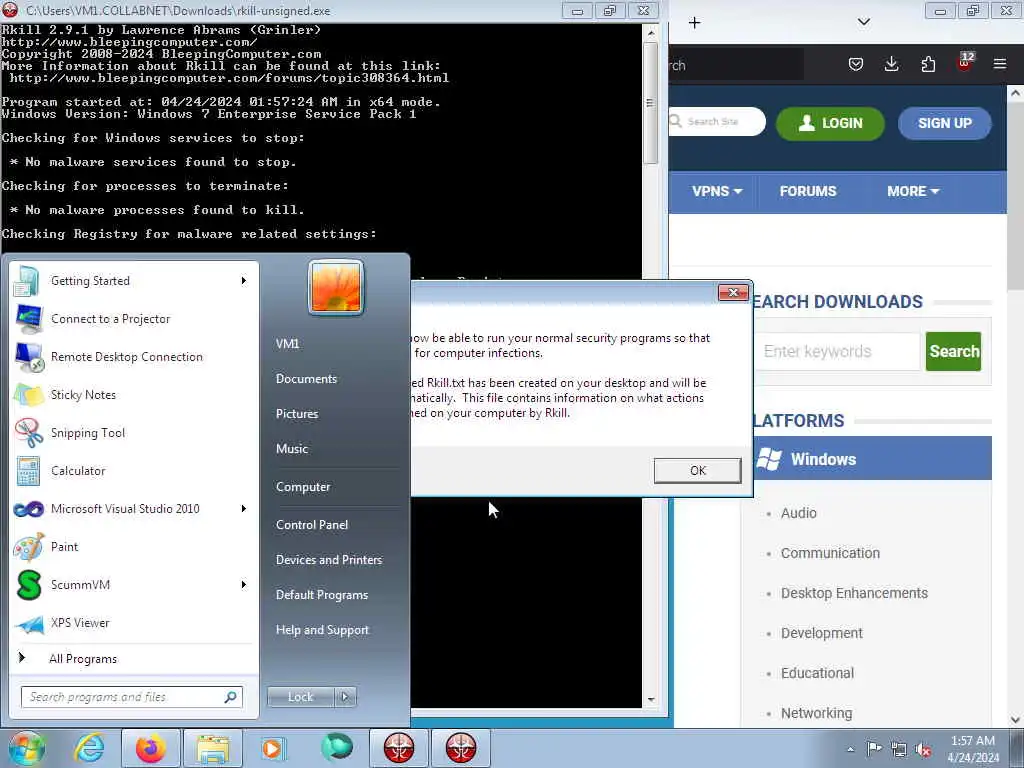Screen dimensions: 1024x768
Task: Open the Audio category
Action: [x=799, y=513]
